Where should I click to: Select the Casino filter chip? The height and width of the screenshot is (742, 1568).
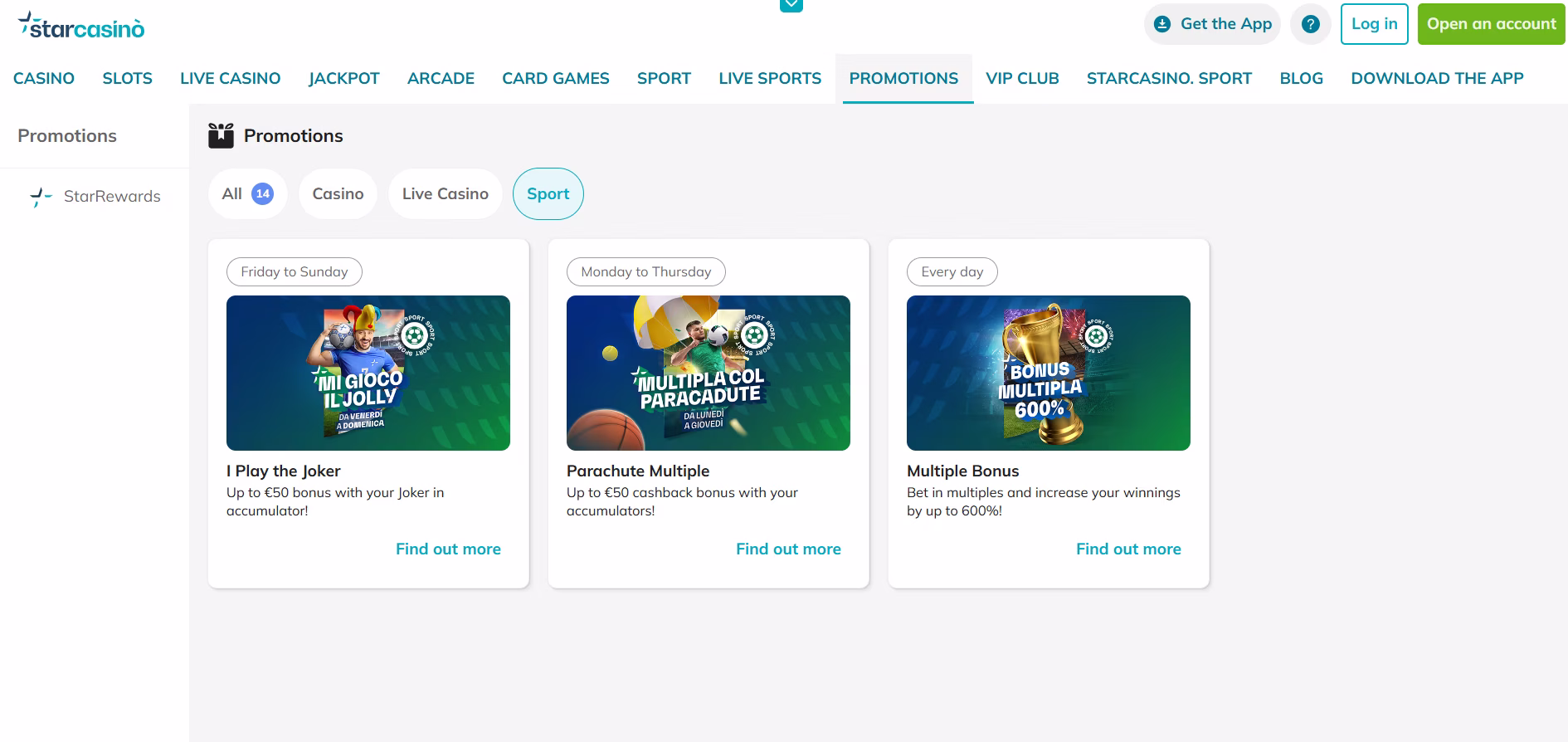point(338,194)
